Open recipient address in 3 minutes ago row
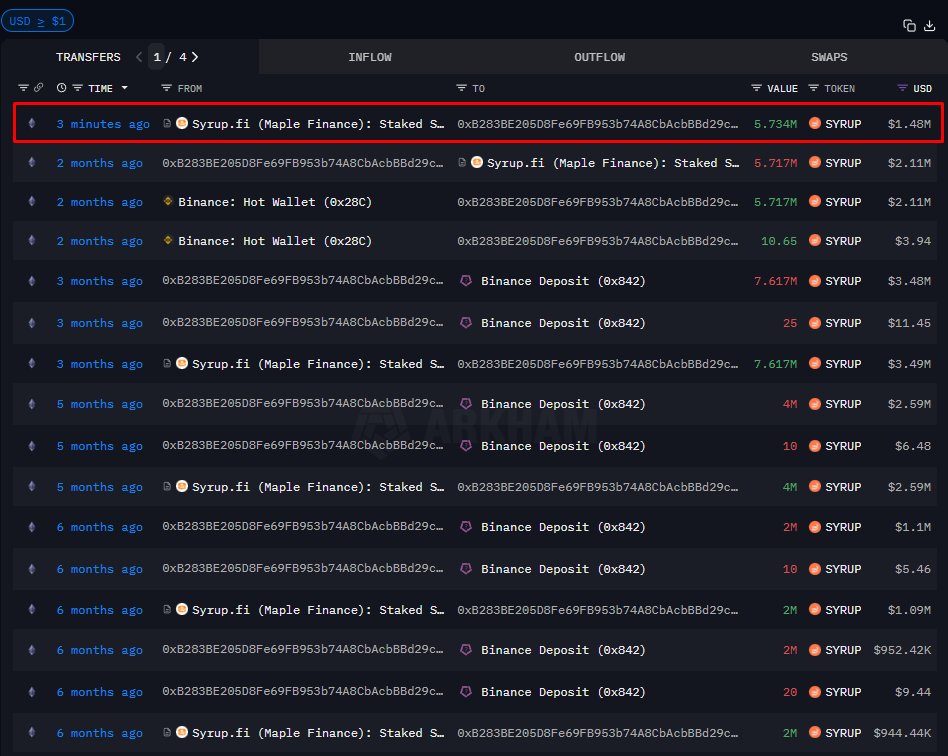948x756 pixels. point(597,123)
